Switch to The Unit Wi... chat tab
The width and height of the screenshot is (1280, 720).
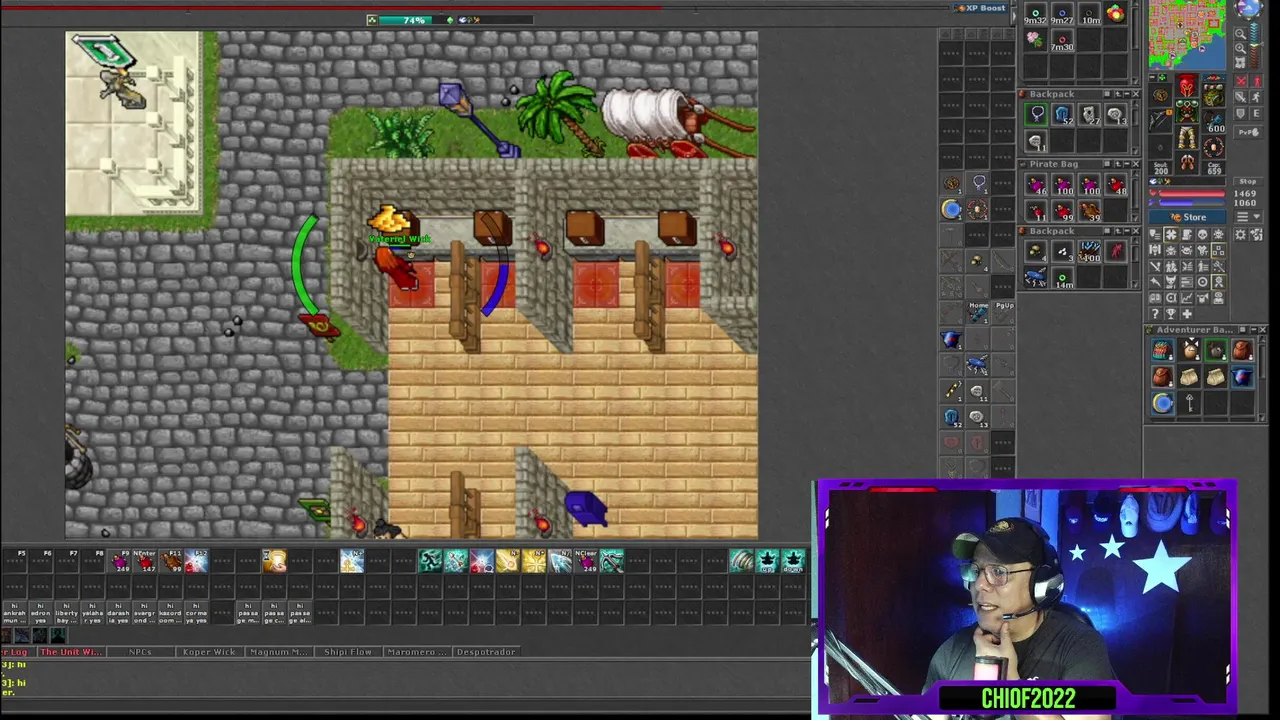point(71,652)
